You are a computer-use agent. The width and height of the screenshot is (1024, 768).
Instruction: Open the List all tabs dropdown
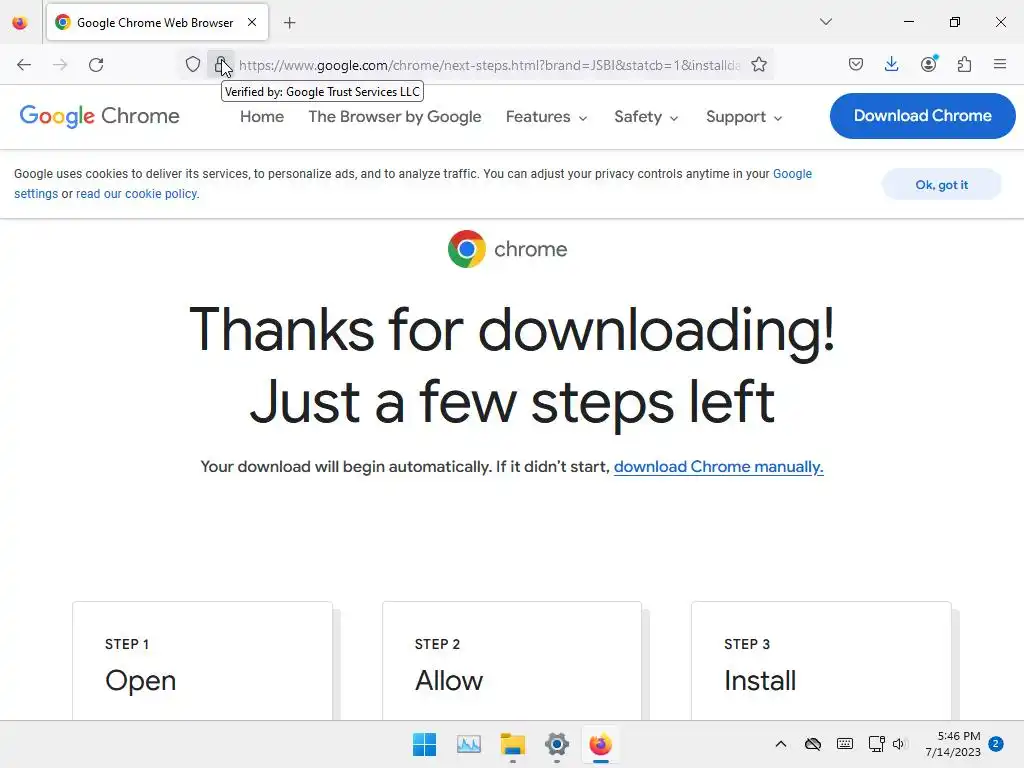826,22
